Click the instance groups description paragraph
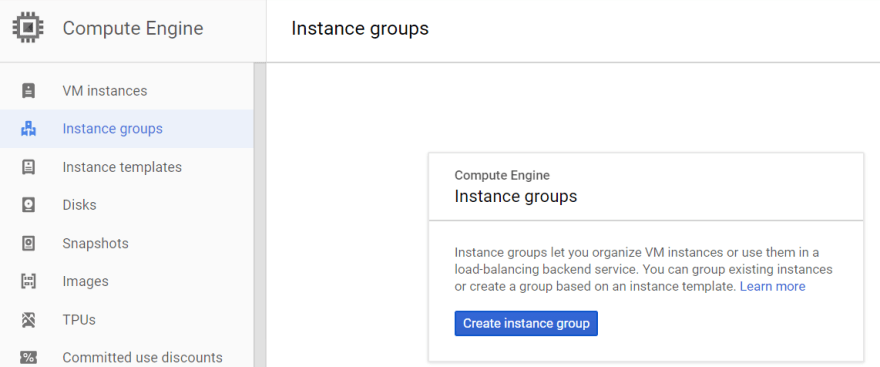The image size is (880, 367). tap(643, 269)
